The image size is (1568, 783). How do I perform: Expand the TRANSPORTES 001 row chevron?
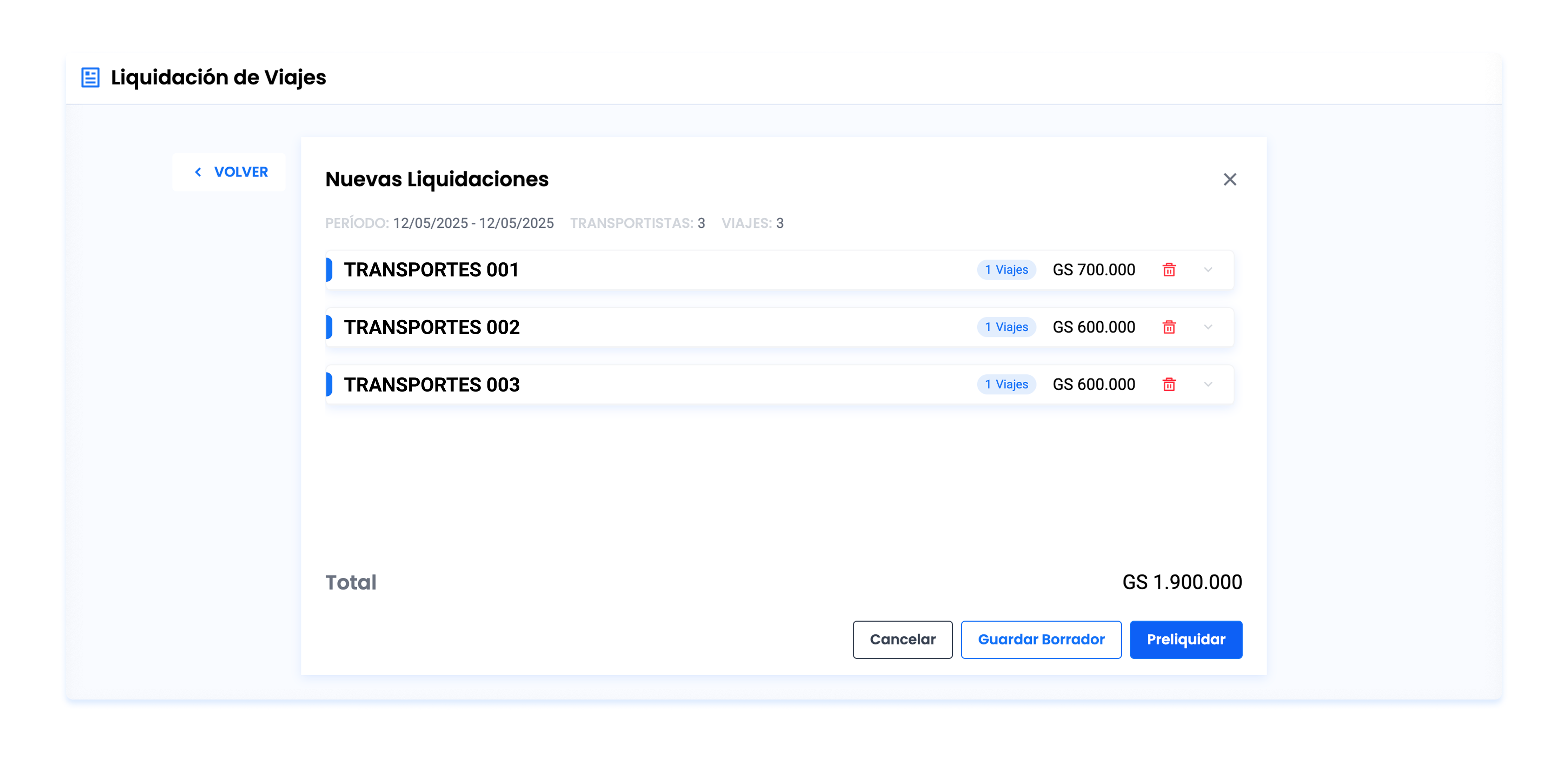pyautogui.click(x=1208, y=269)
